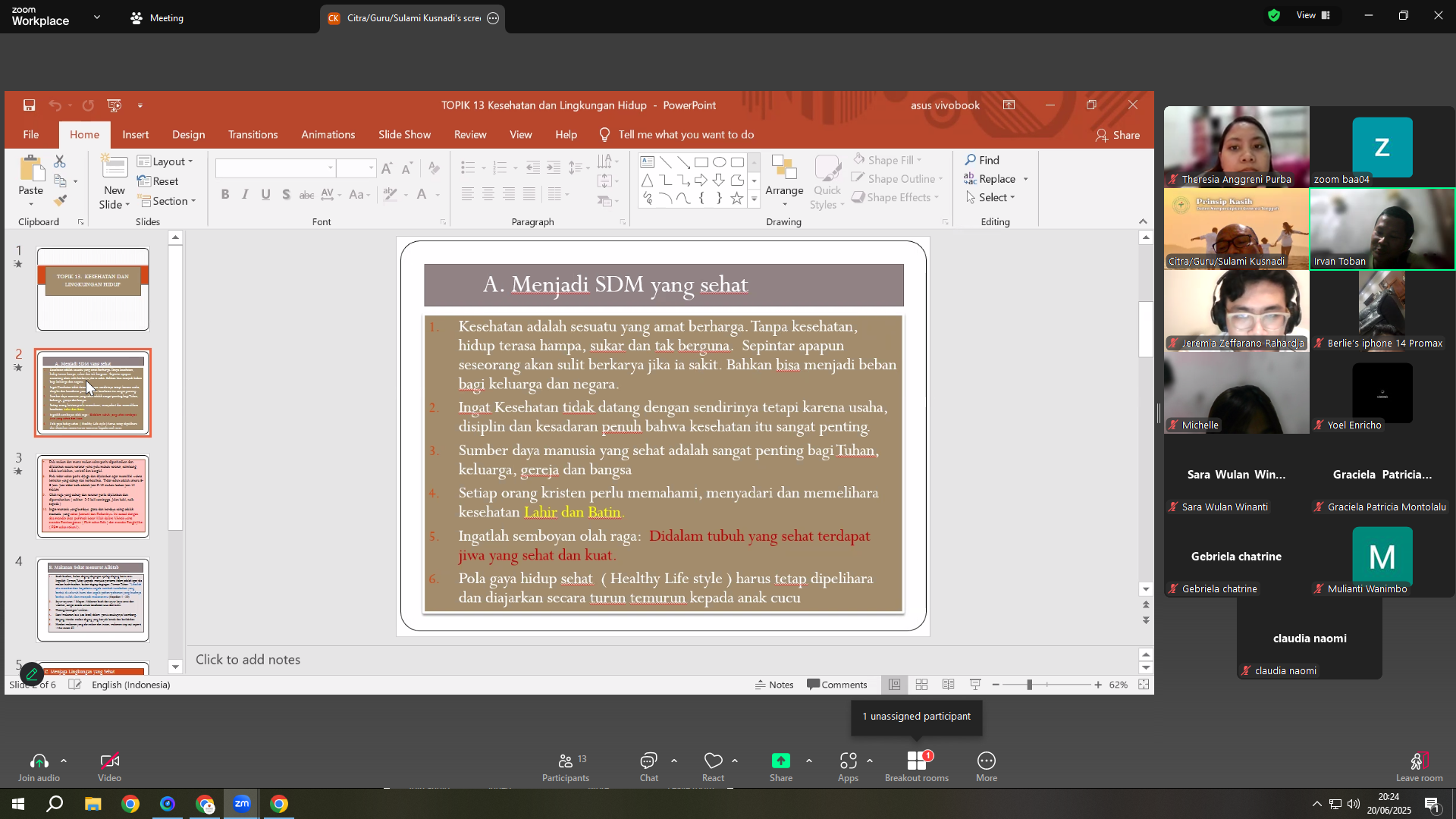The image size is (1456, 819).
Task: Switch to the Transitions ribbon tab
Action: pyautogui.click(x=253, y=135)
